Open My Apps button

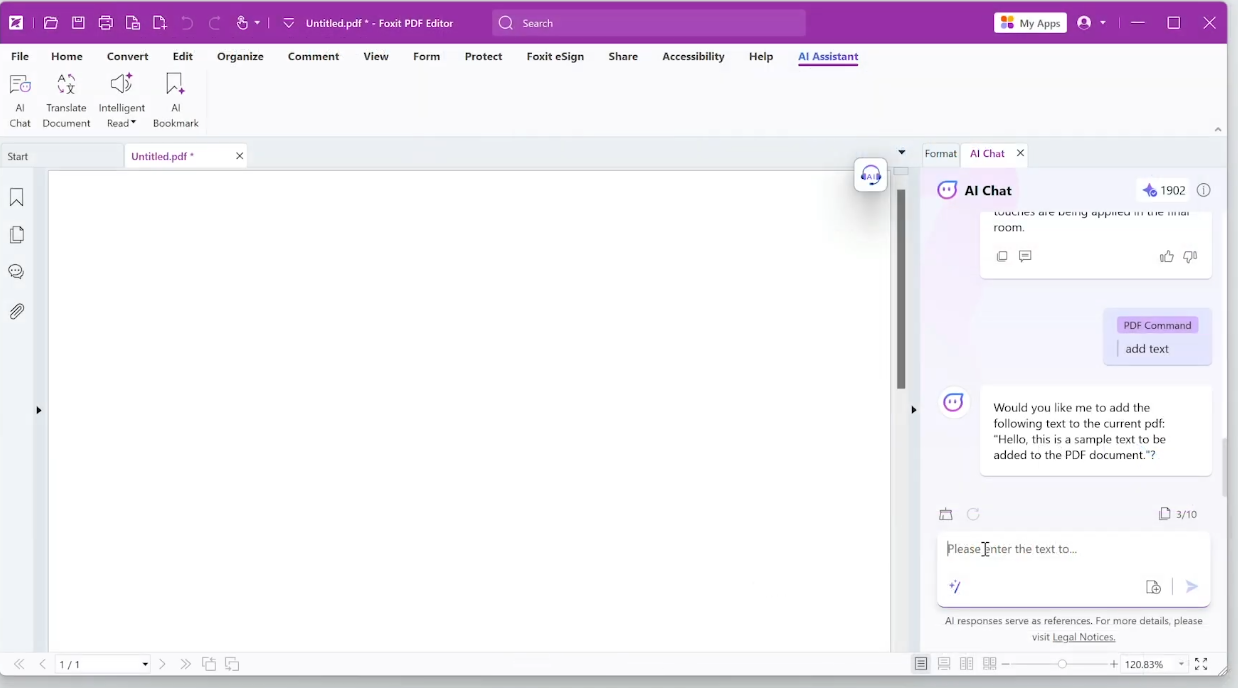click(x=1030, y=23)
